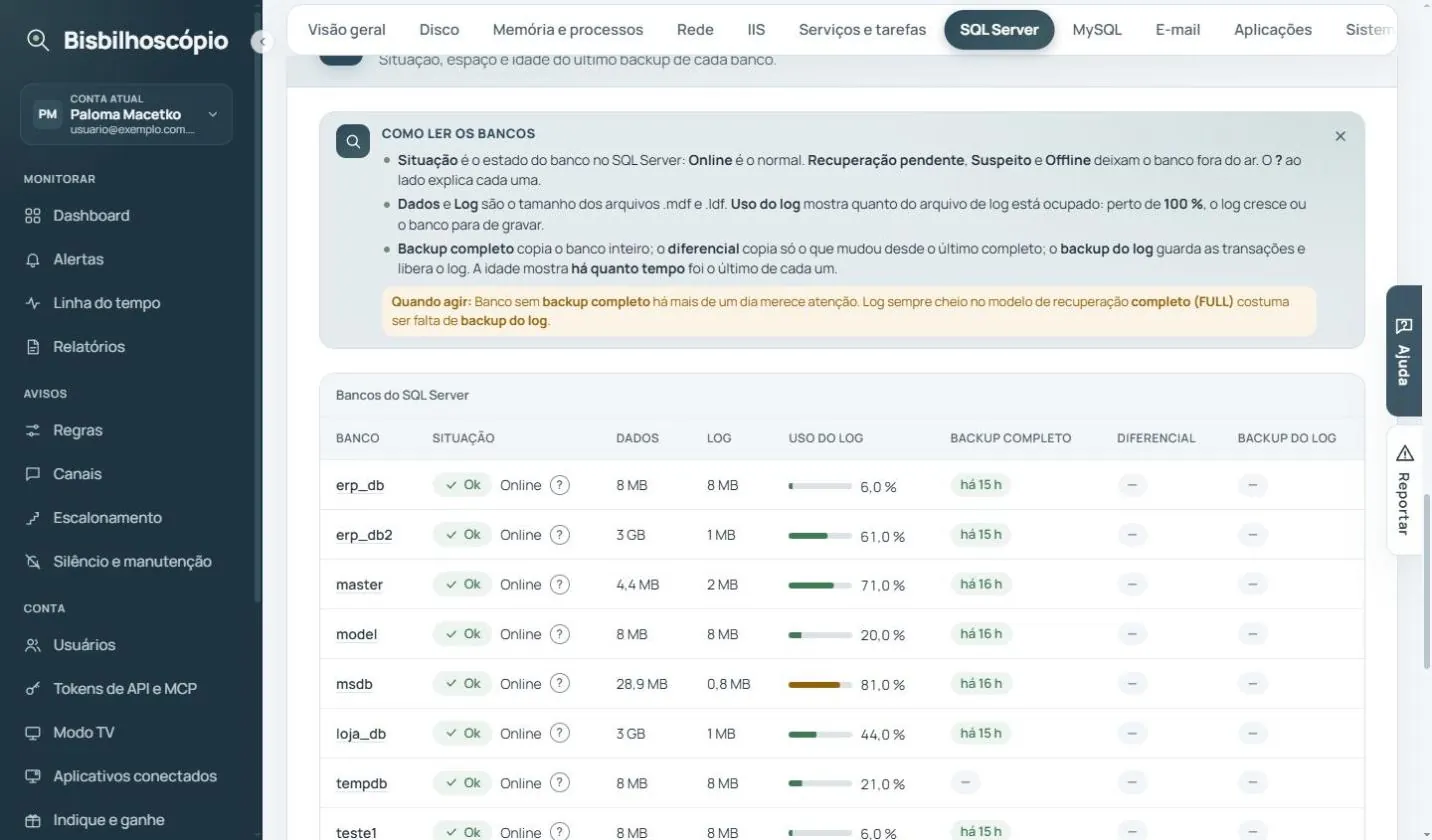The image size is (1432, 840).
Task: Click the BACKUP COMPLETO column header
Action: [1010, 438]
